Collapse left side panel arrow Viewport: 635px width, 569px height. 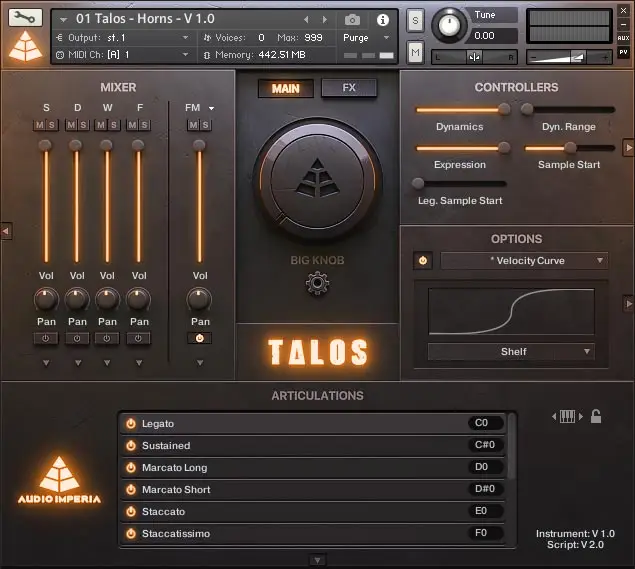point(6,231)
